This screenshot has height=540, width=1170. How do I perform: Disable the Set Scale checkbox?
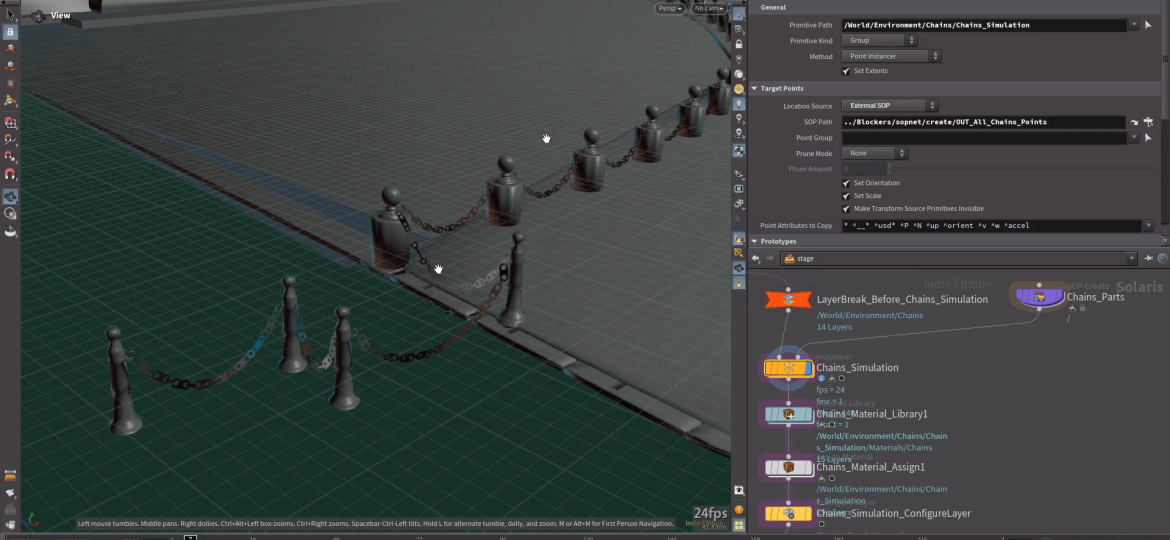click(x=846, y=196)
